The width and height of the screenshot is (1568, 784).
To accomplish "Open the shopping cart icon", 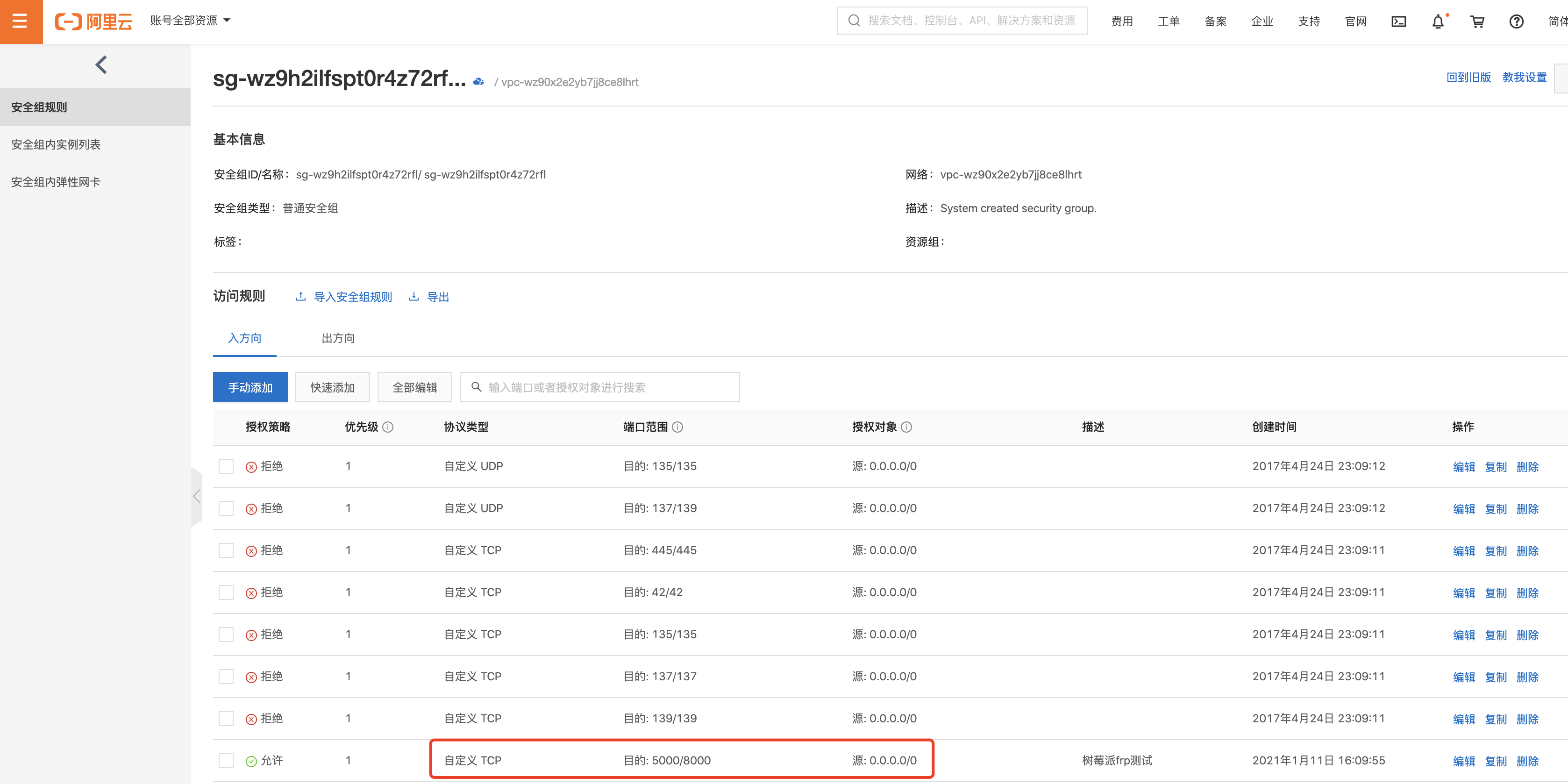I will point(1477,21).
